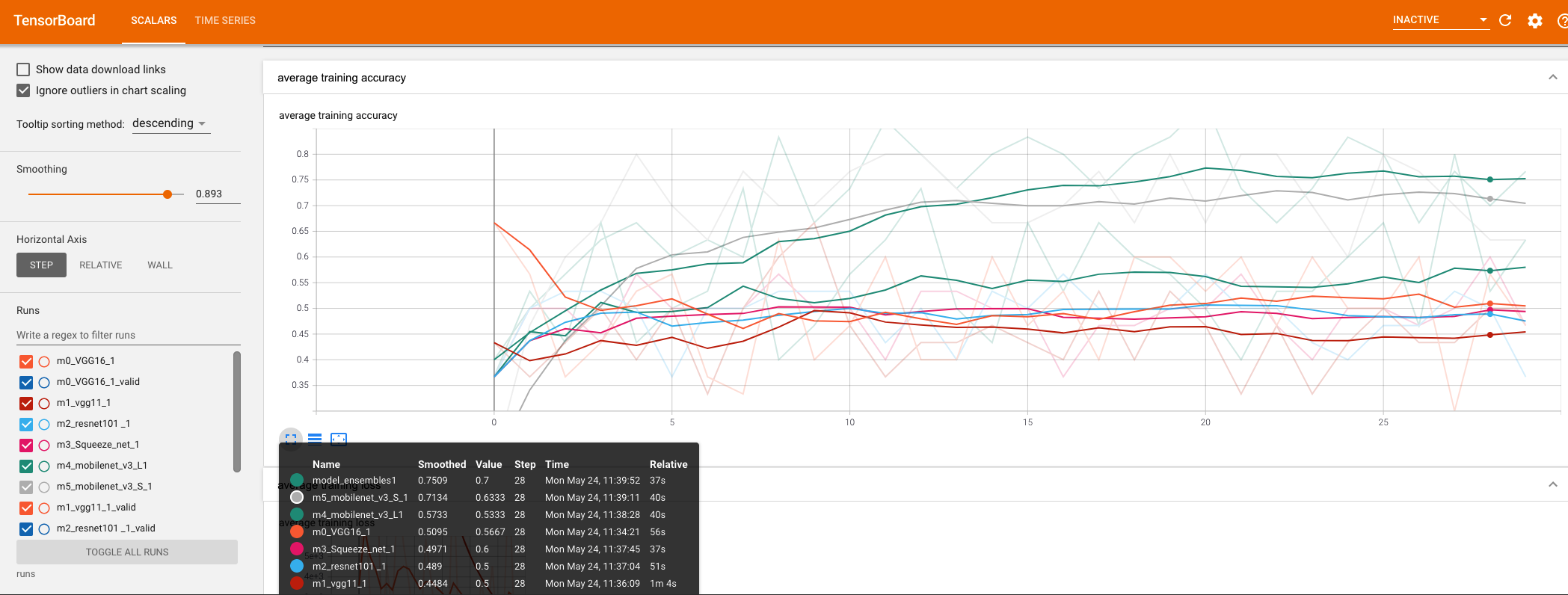Click the smoothing value field 0.893

[218, 194]
